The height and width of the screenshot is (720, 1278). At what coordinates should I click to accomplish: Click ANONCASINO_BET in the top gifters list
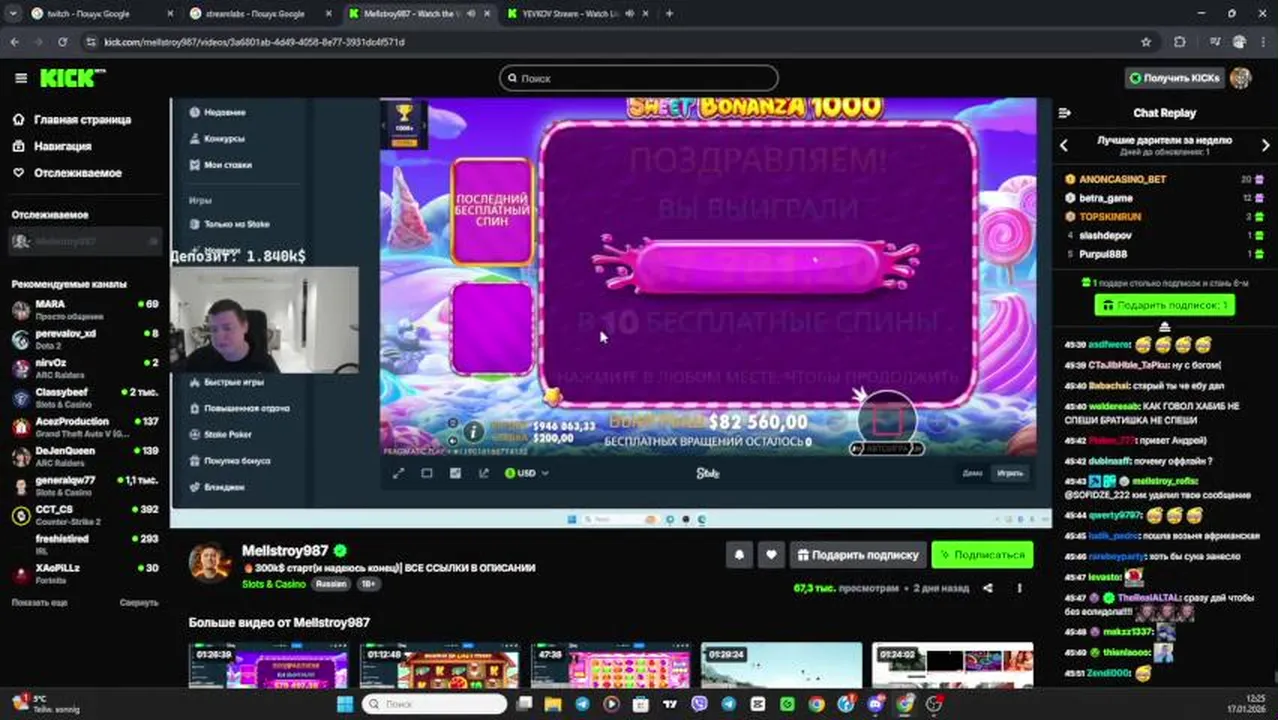pyautogui.click(x=1122, y=179)
